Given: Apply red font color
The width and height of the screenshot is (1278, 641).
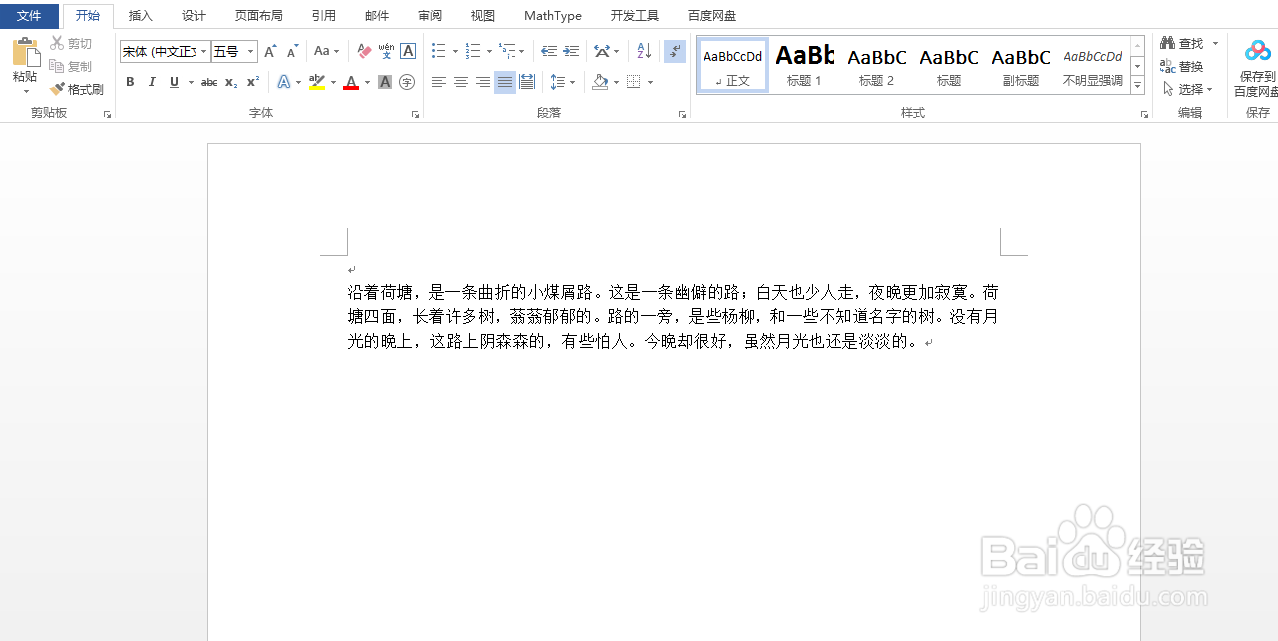Looking at the screenshot, I should pos(351,82).
